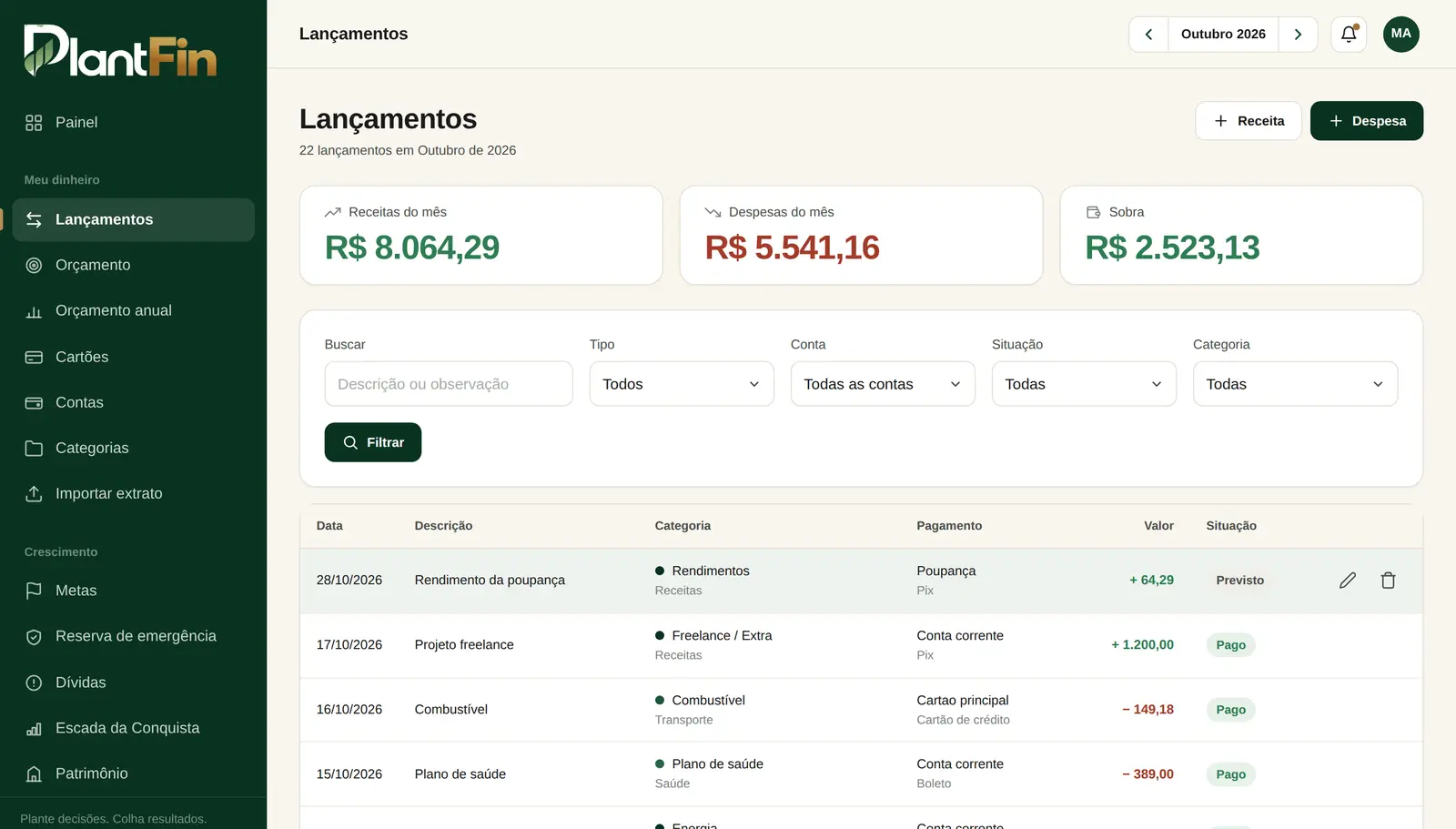Viewport: 1456px width, 829px height.
Task: Click the Previsto status badge
Action: [1239, 581]
